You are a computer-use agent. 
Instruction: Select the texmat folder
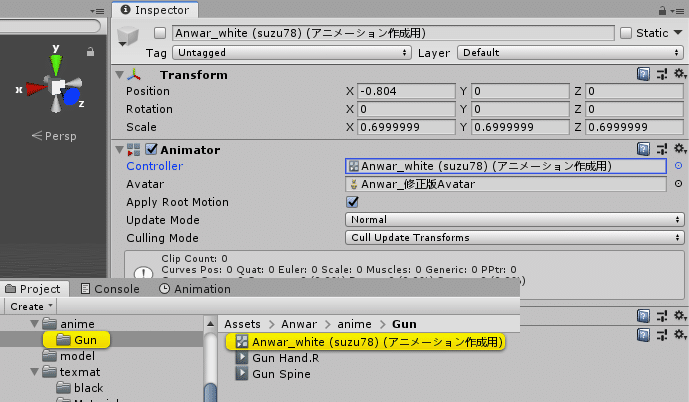(x=71, y=372)
